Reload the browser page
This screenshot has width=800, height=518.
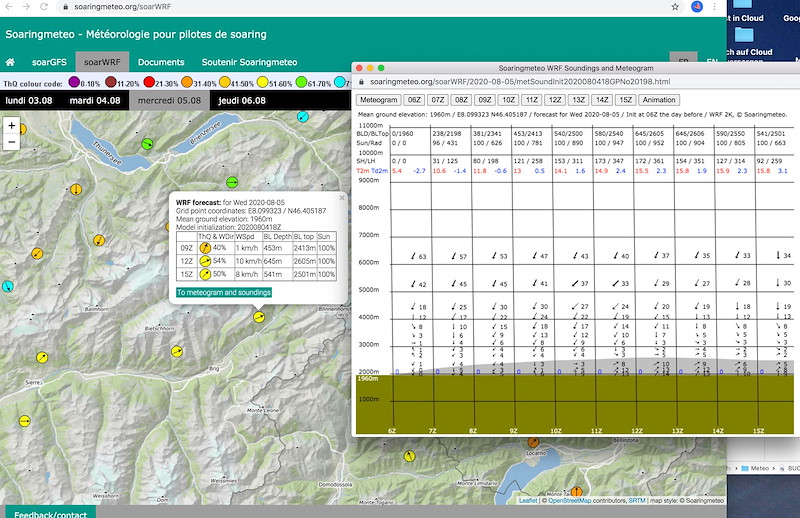coord(44,7)
